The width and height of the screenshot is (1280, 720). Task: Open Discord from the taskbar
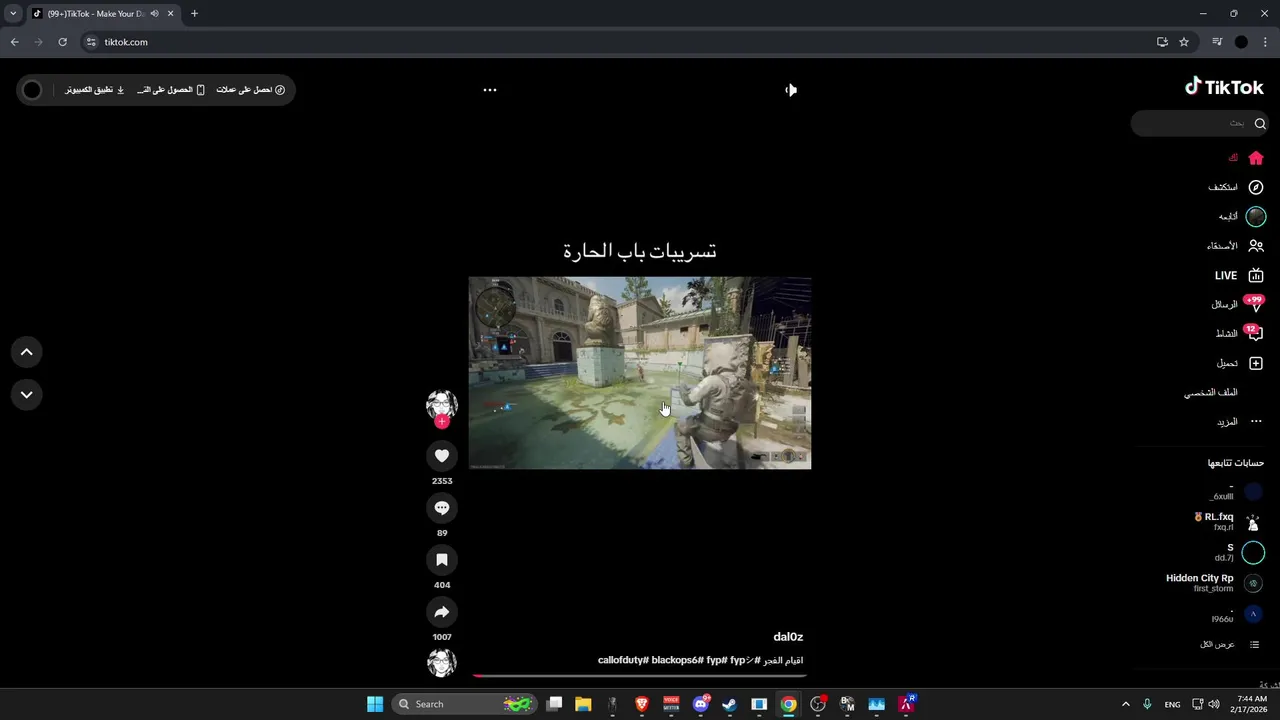(x=701, y=704)
